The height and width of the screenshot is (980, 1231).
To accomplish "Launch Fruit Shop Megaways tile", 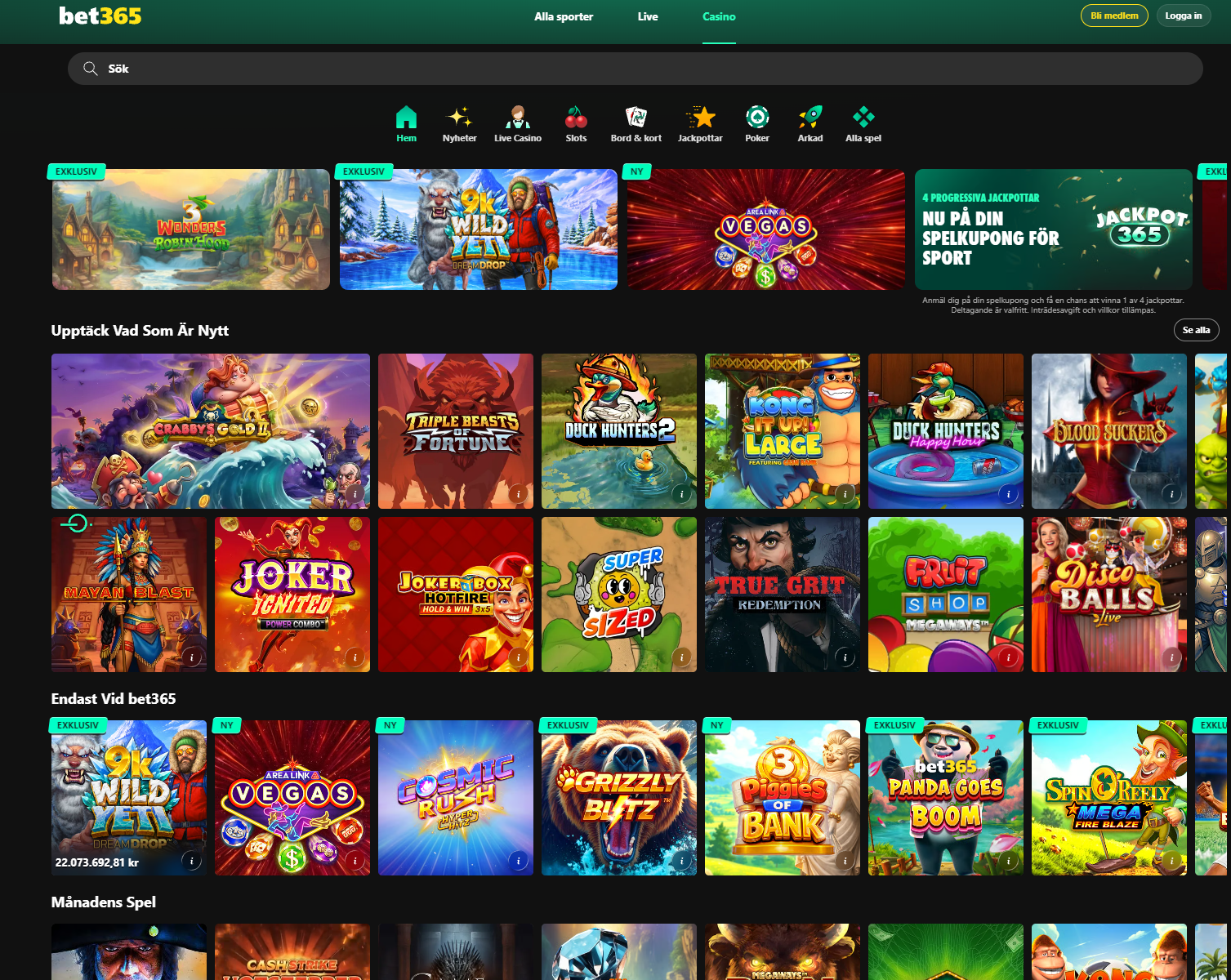I will pos(946,595).
